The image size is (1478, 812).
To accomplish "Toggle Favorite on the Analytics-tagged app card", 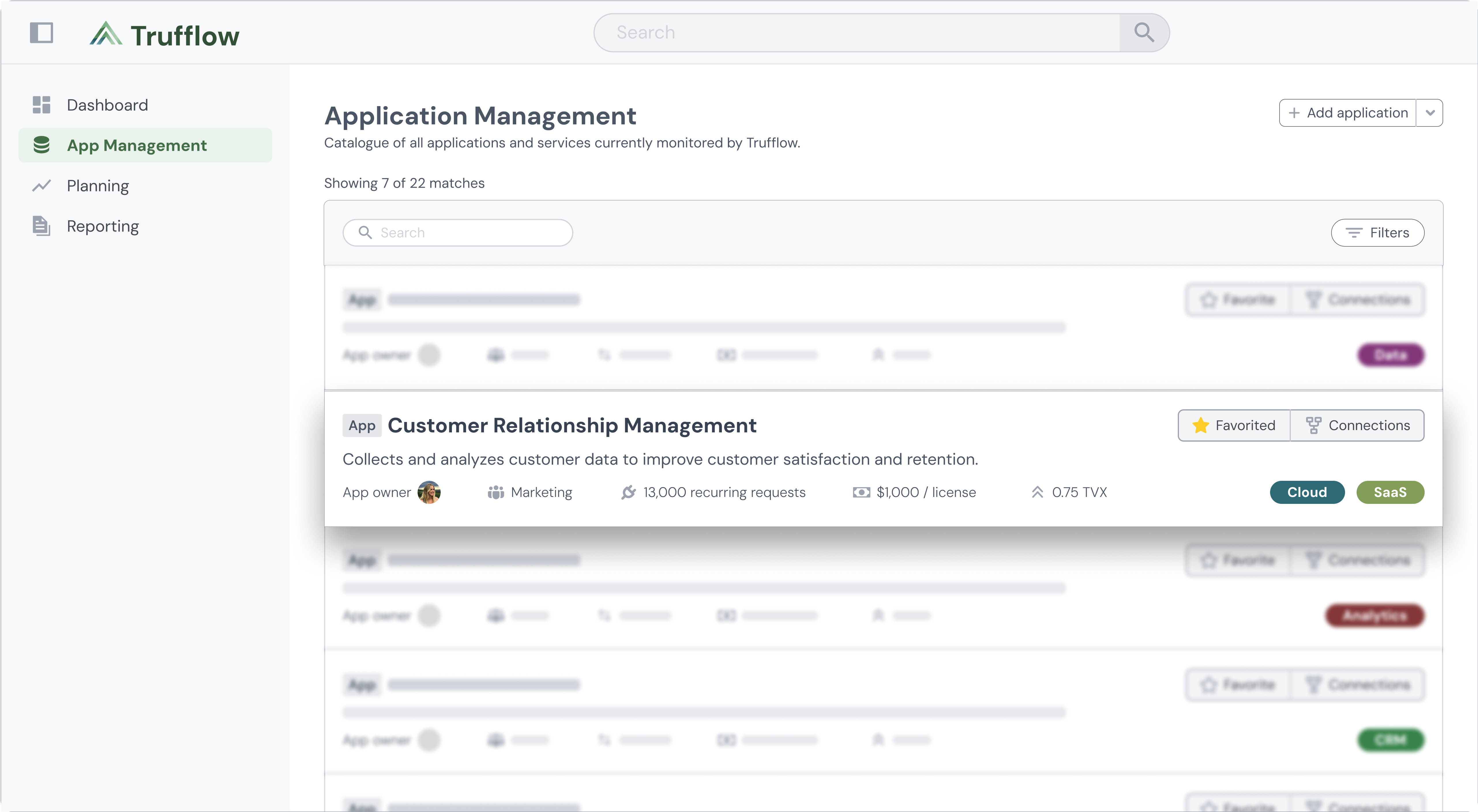I will (x=1238, y=560).
